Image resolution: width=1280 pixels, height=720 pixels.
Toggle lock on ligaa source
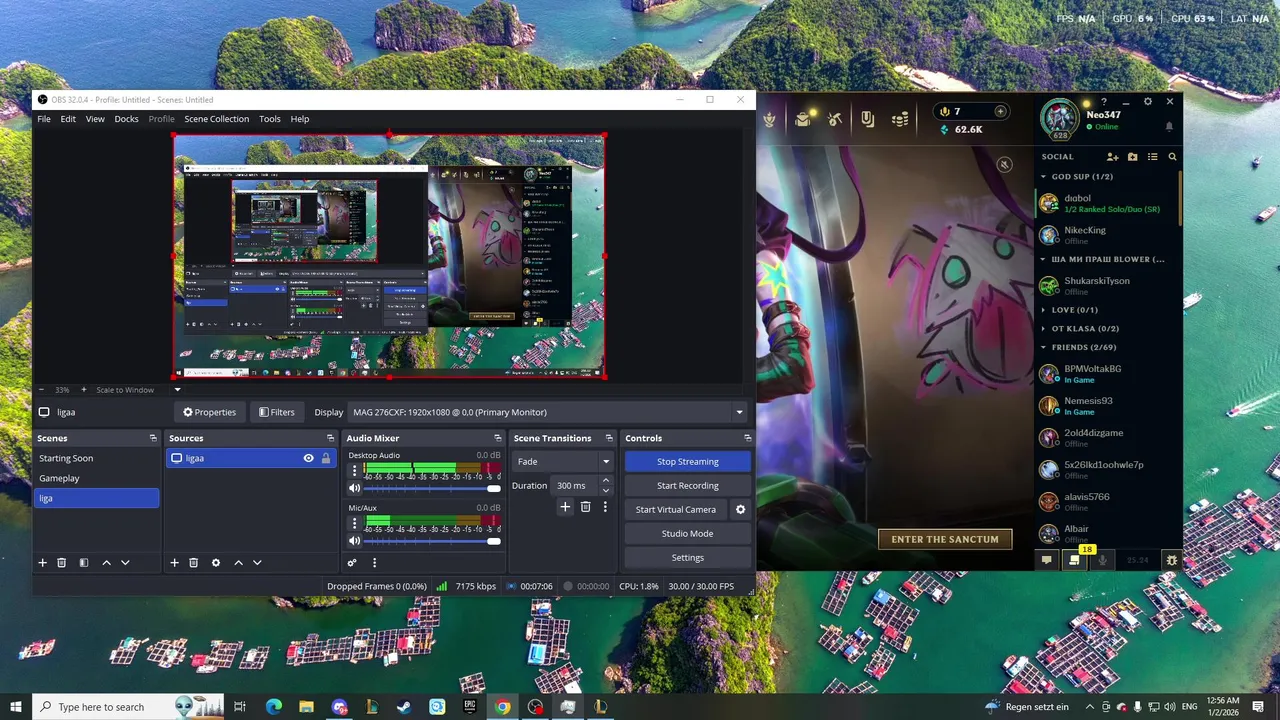click(x=325, y=458)
